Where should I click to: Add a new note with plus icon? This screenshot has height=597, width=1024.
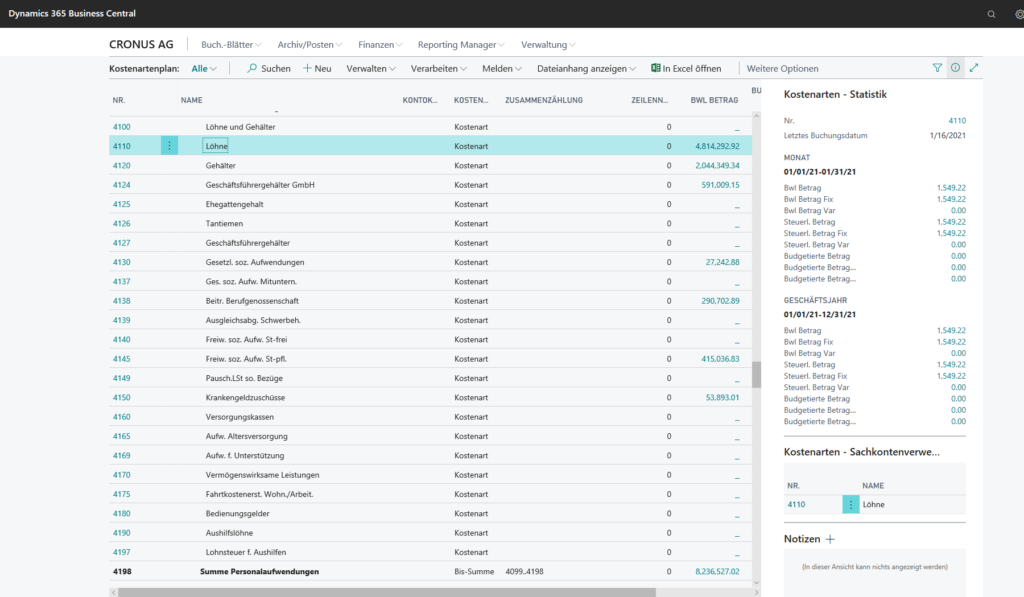coord(830,539)
